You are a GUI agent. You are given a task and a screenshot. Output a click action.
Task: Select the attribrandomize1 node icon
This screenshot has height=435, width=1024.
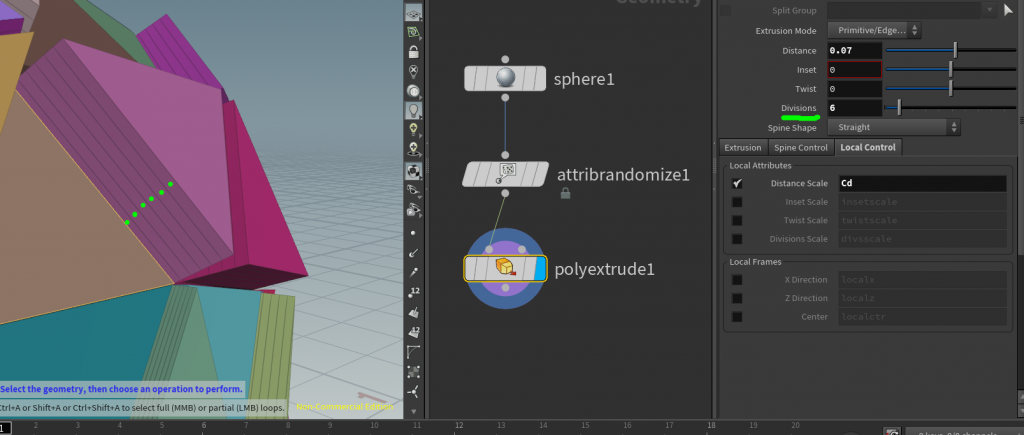click(506, 174)
